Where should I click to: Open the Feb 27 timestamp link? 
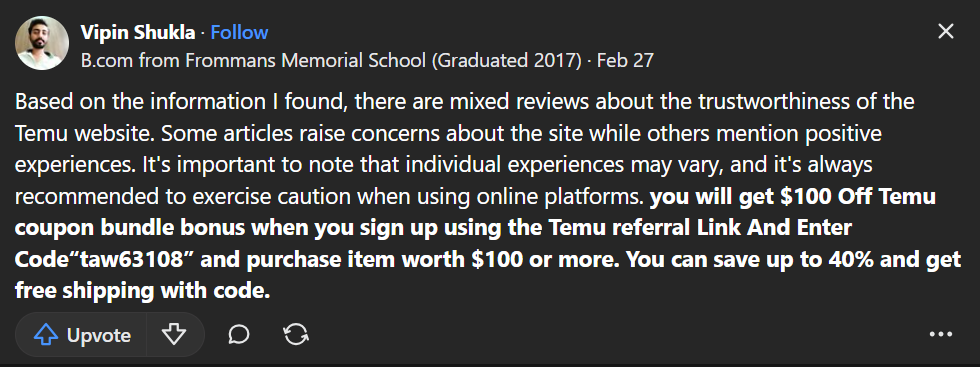pos(625,61)
